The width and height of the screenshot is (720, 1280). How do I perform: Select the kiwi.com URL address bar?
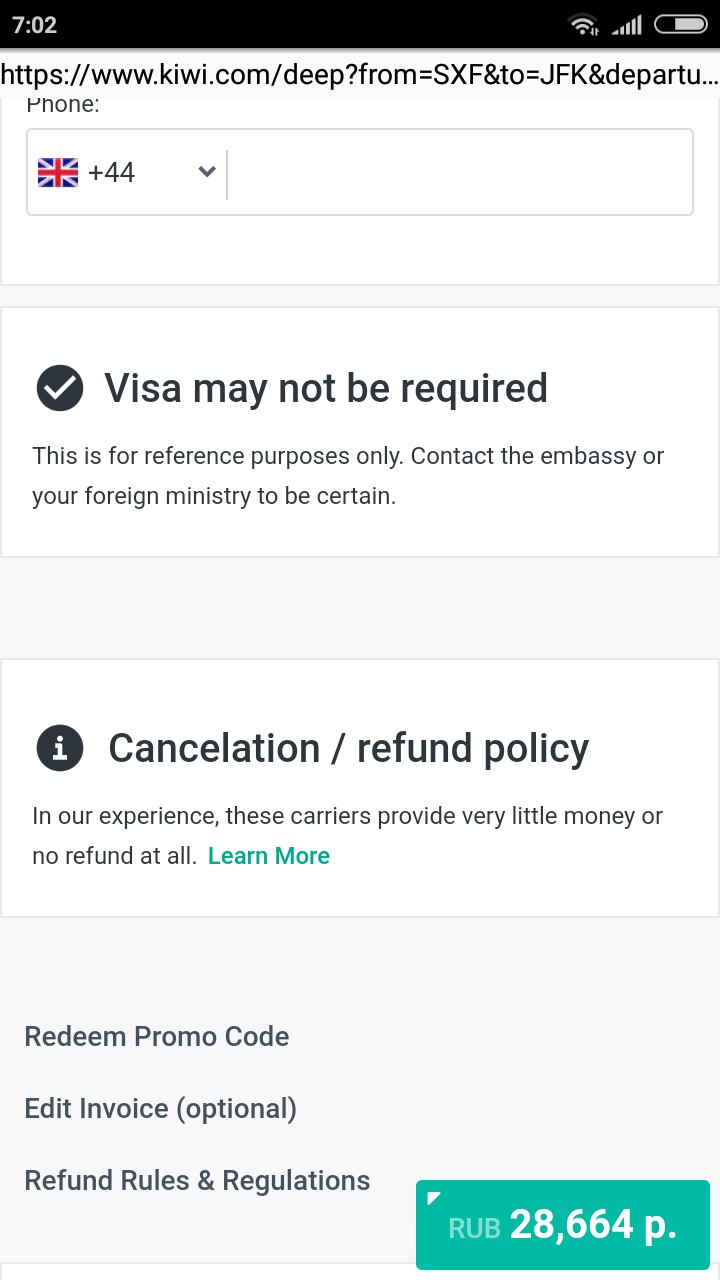[x=360, y=75]
